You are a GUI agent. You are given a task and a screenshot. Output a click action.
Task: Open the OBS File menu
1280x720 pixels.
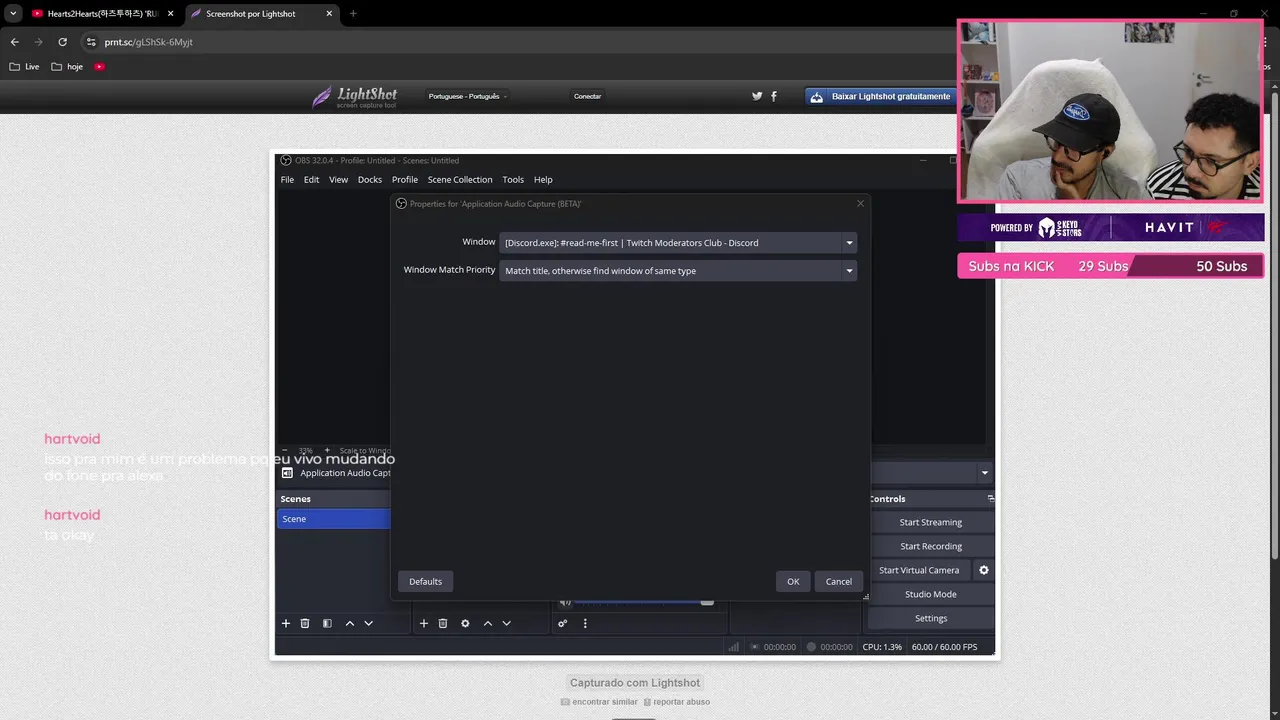(x=287, y=180)
